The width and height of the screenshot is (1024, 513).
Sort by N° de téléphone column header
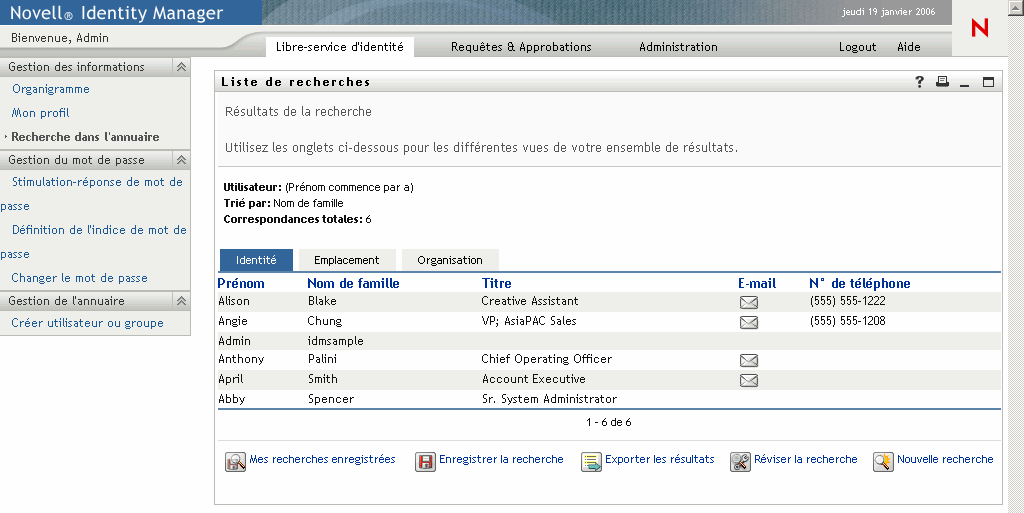[859, 283]
